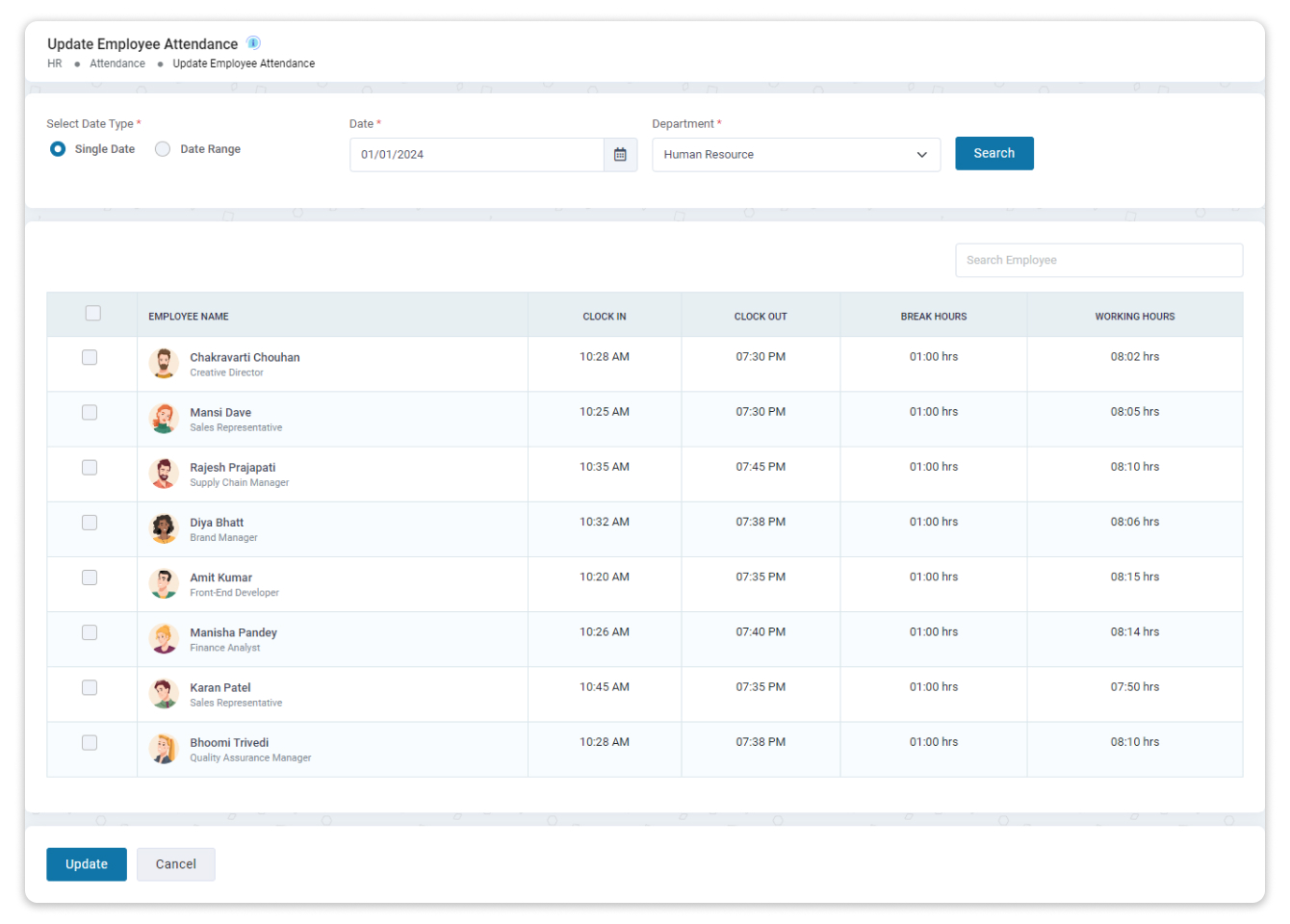
Task: Select the Date Range radio option
Action: point(163,149)
